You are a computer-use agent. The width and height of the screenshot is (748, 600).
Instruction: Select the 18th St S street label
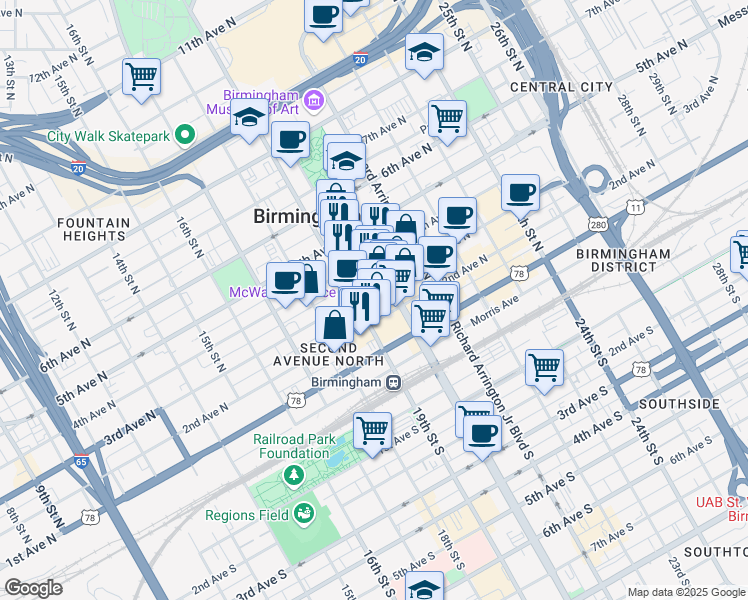pyautogui.click(x=451, y=549)
